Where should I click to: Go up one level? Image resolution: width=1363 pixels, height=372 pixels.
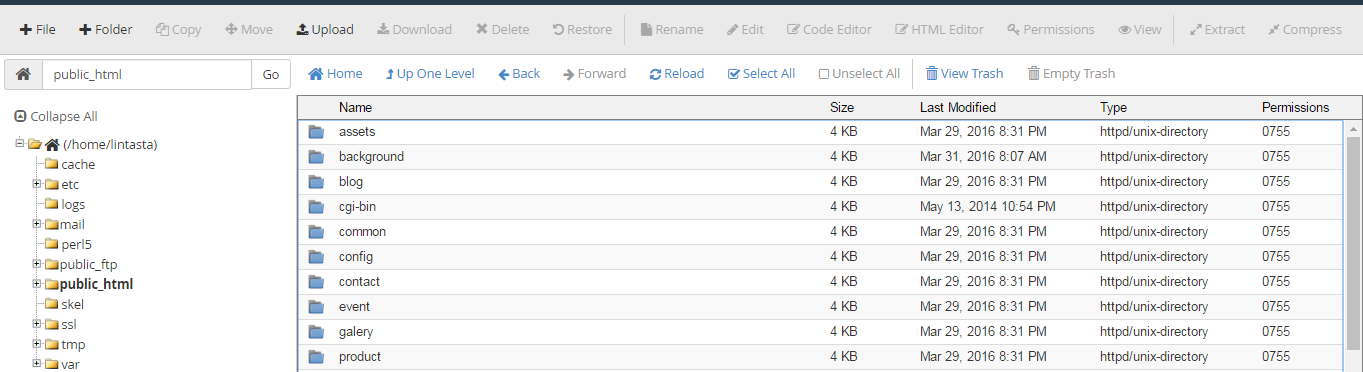coord(430,74)
